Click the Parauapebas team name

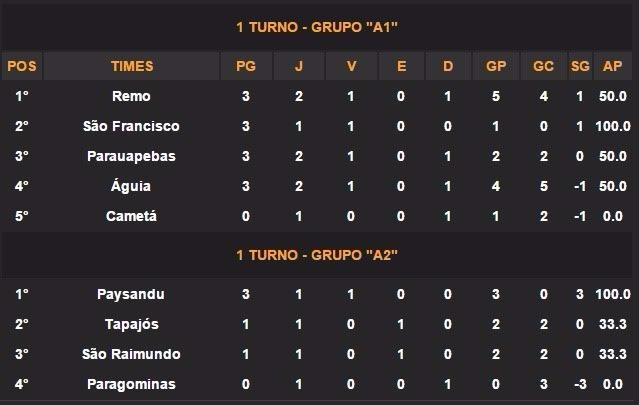tap(132, 156)
